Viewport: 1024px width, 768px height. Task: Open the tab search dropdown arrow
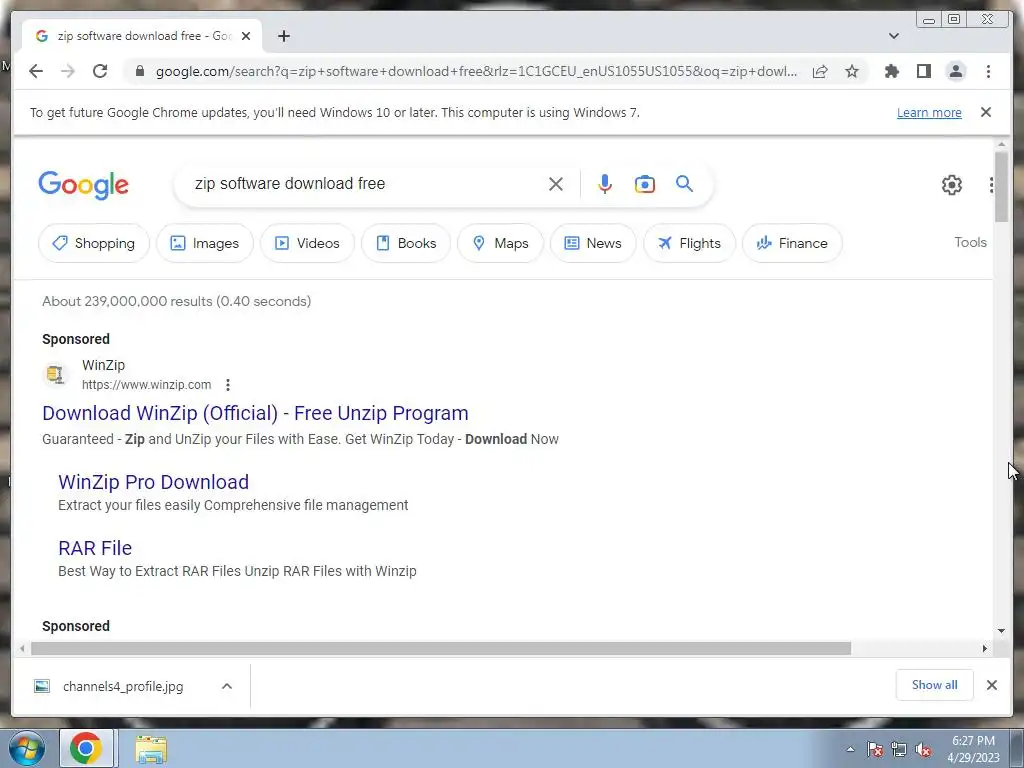click(894, 36)
